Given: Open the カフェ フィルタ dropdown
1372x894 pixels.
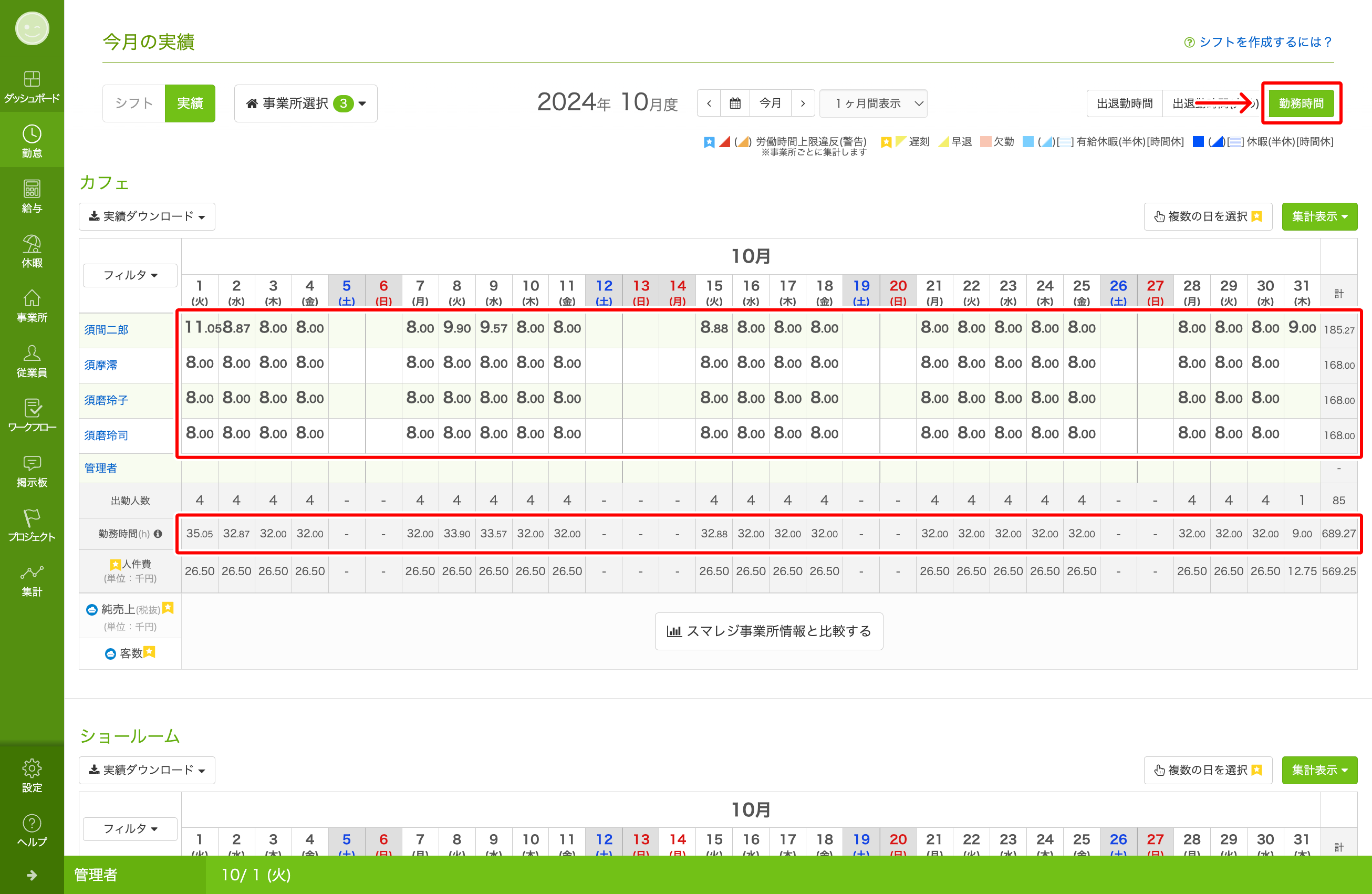Looking at the screenshot, I should [x=130, y=275].
